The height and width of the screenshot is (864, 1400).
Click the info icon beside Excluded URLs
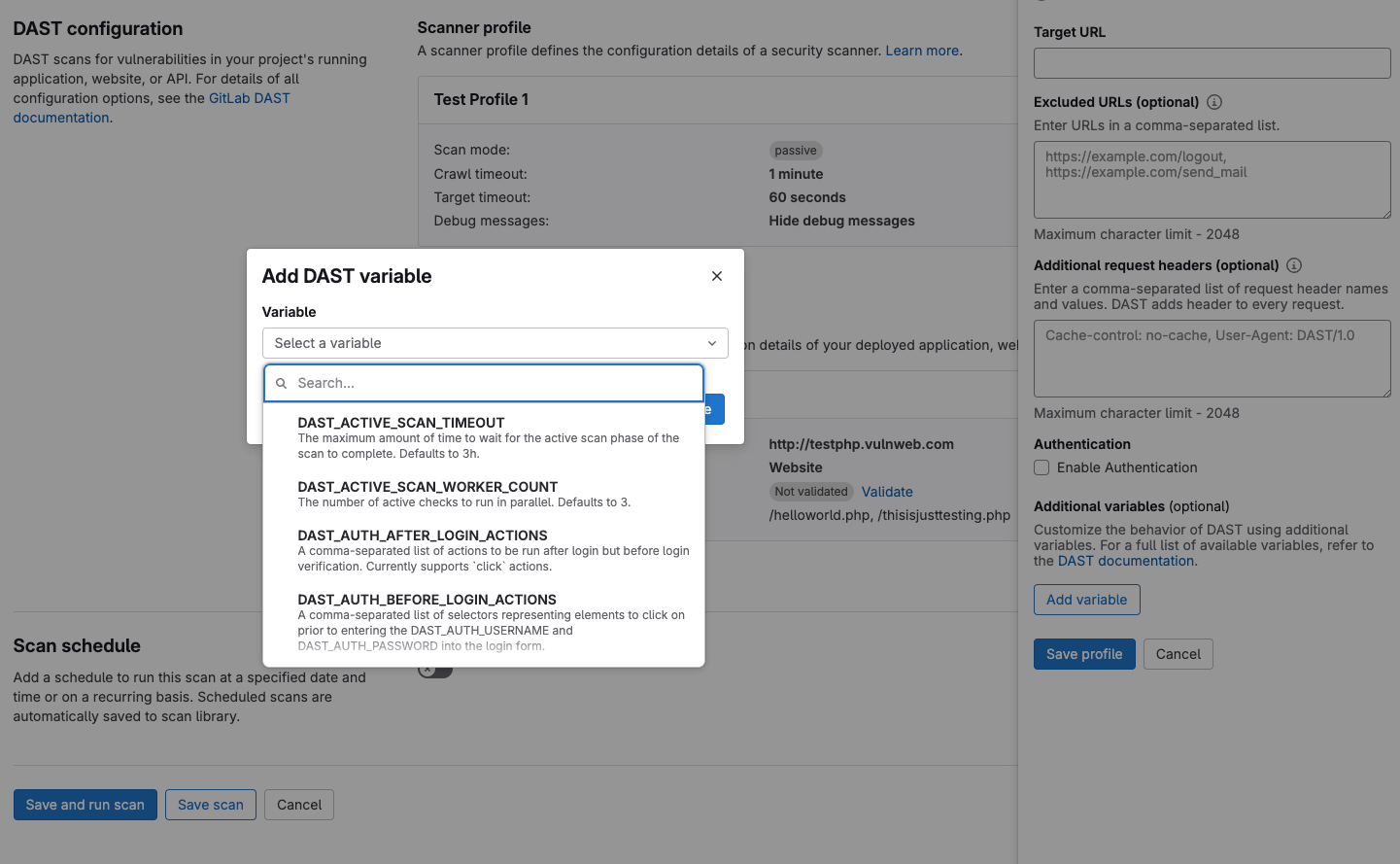[x=1214, y=102]
